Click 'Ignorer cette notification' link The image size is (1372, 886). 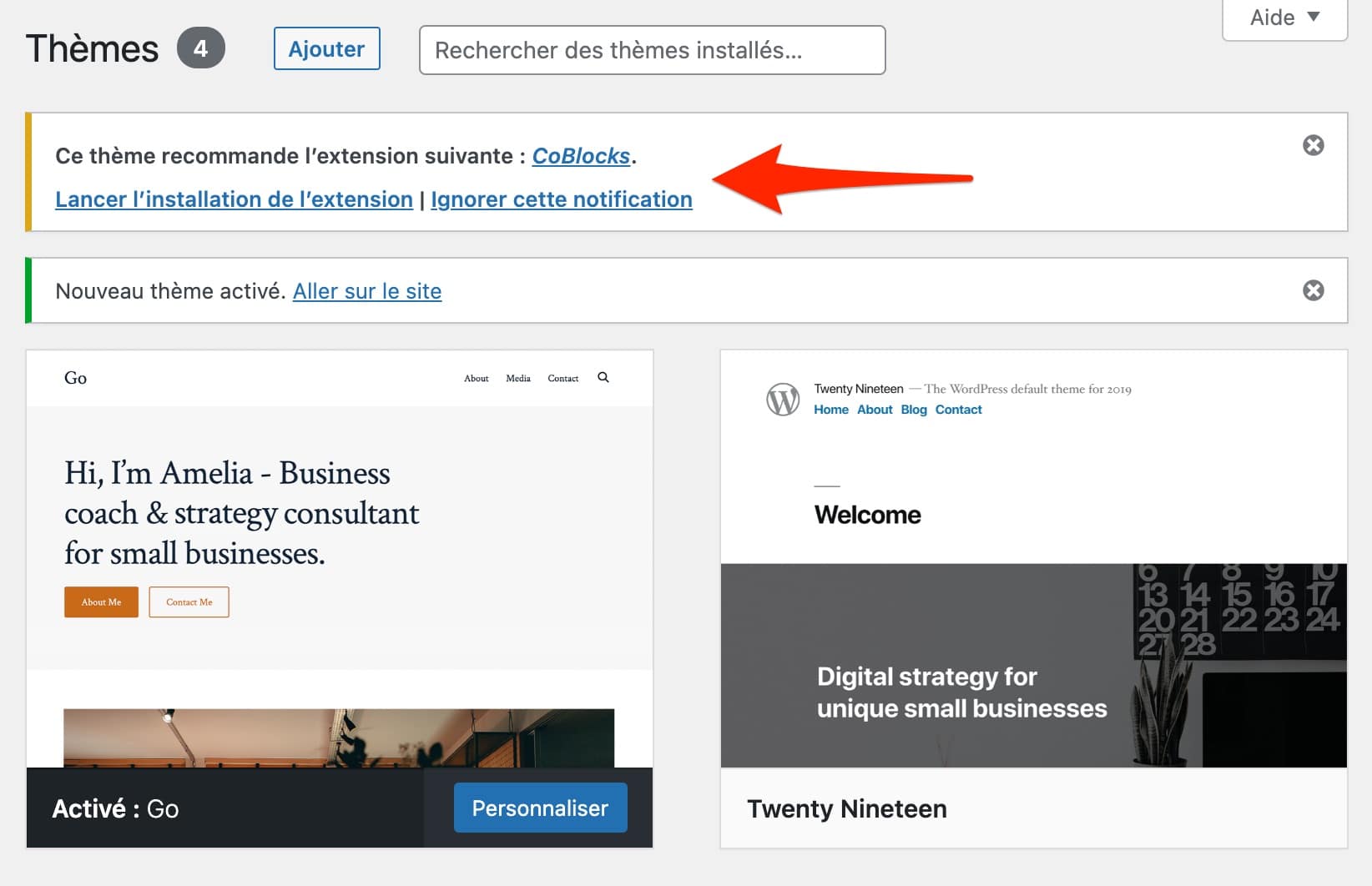point(561,199)
